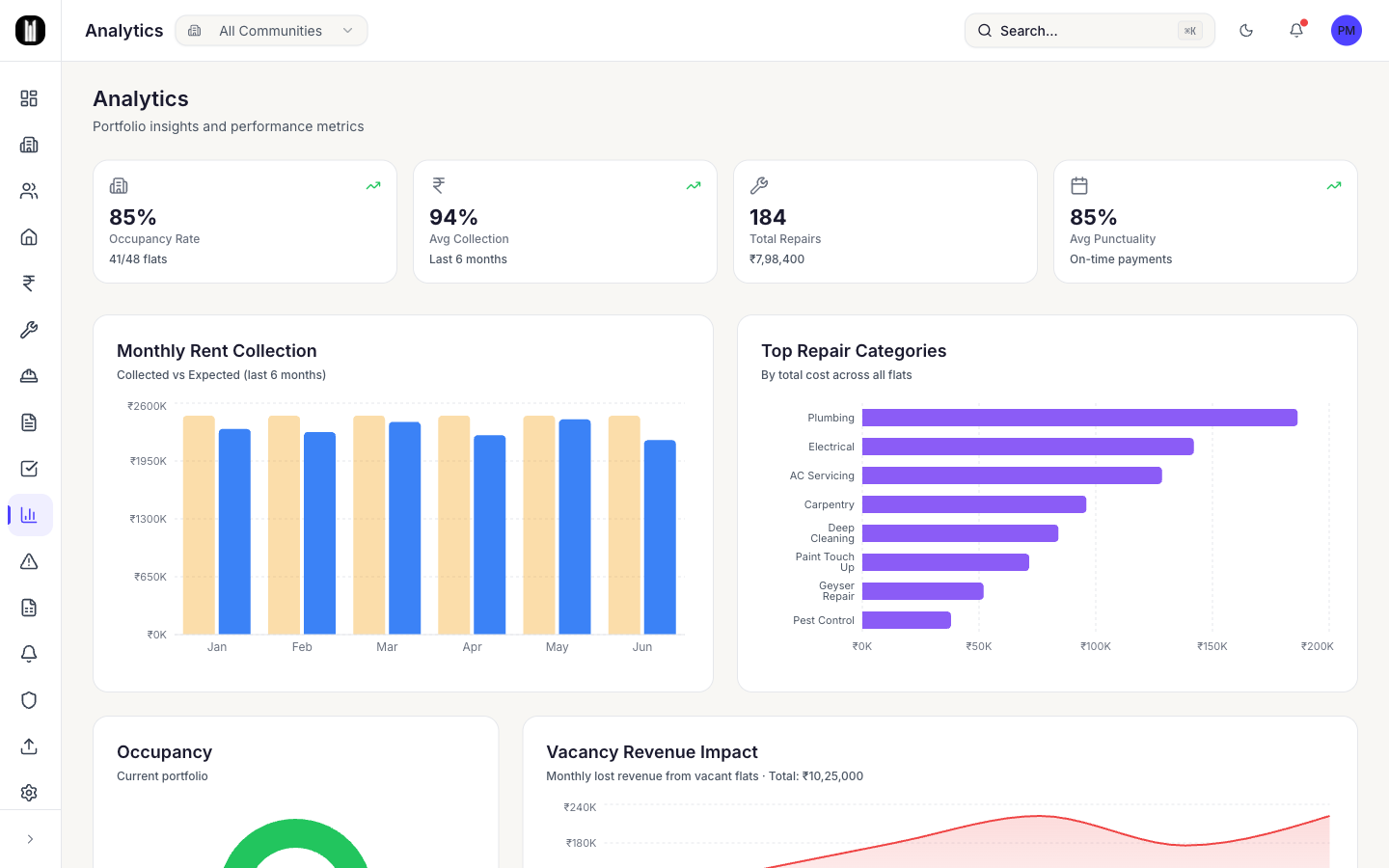Open the flats home icon in sidebar

pyautogui.click(x=29, y=237)
